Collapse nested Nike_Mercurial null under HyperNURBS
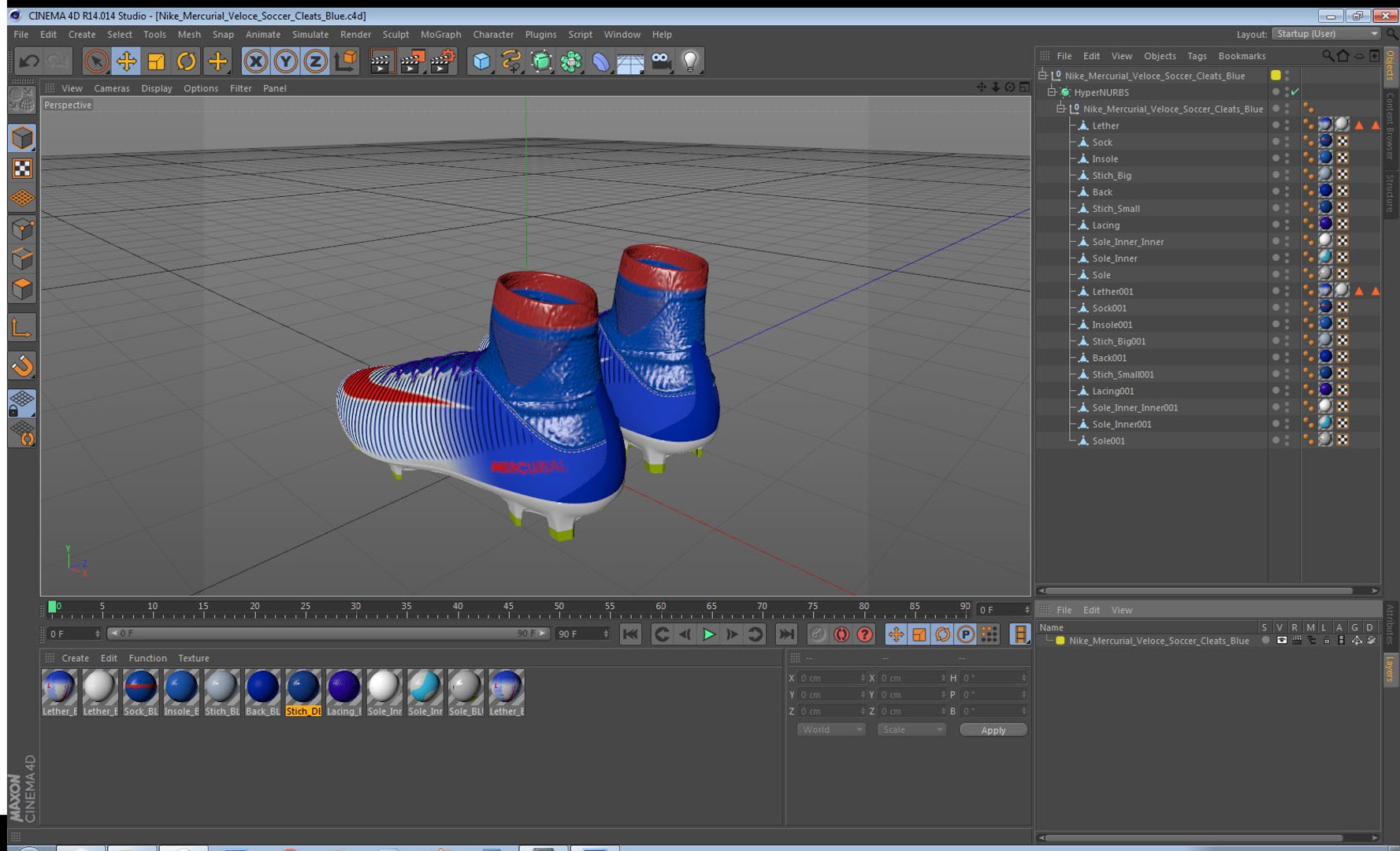 coord(1060,109)
